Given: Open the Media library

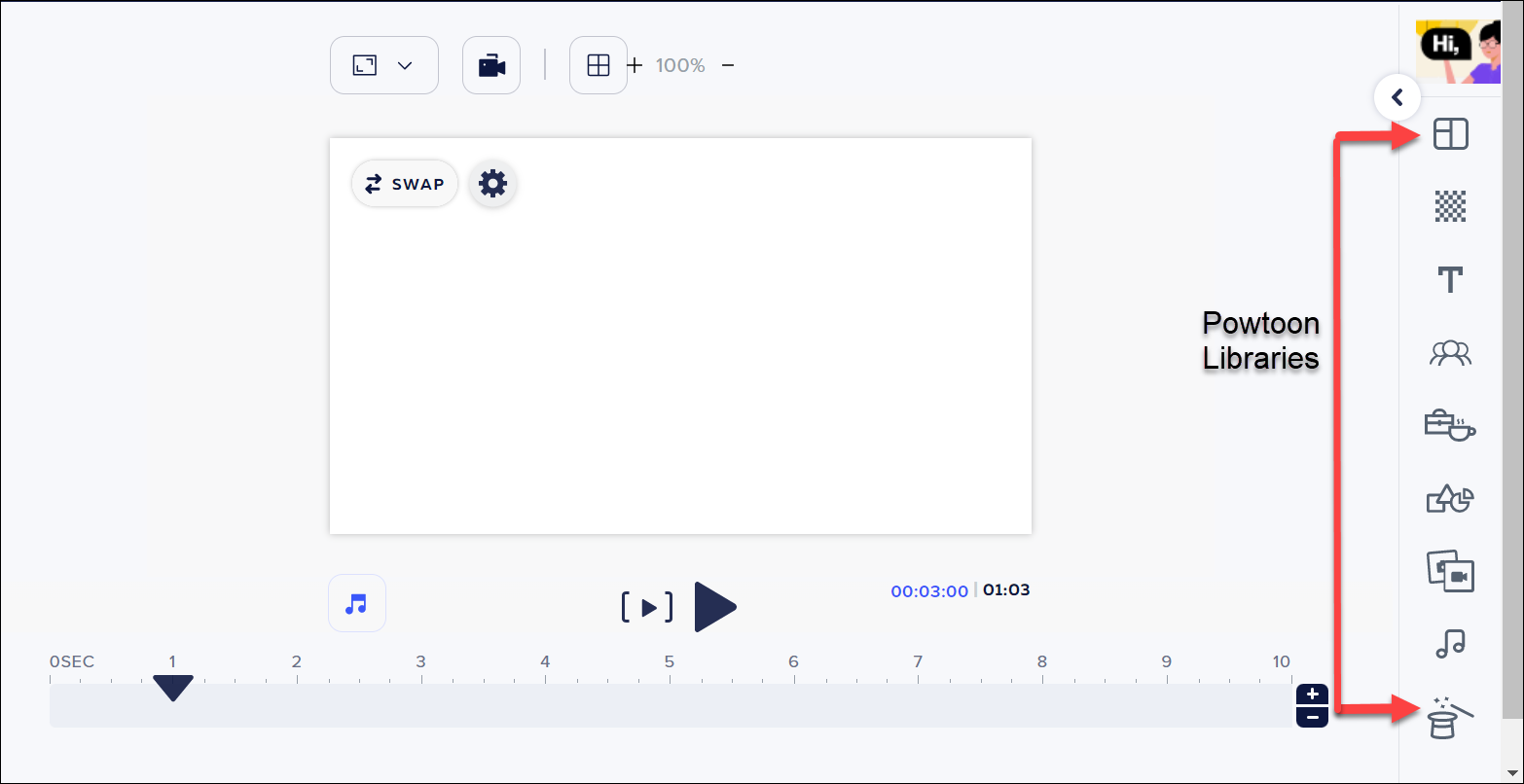Looking at the screenshot, I should [1450, 572].
